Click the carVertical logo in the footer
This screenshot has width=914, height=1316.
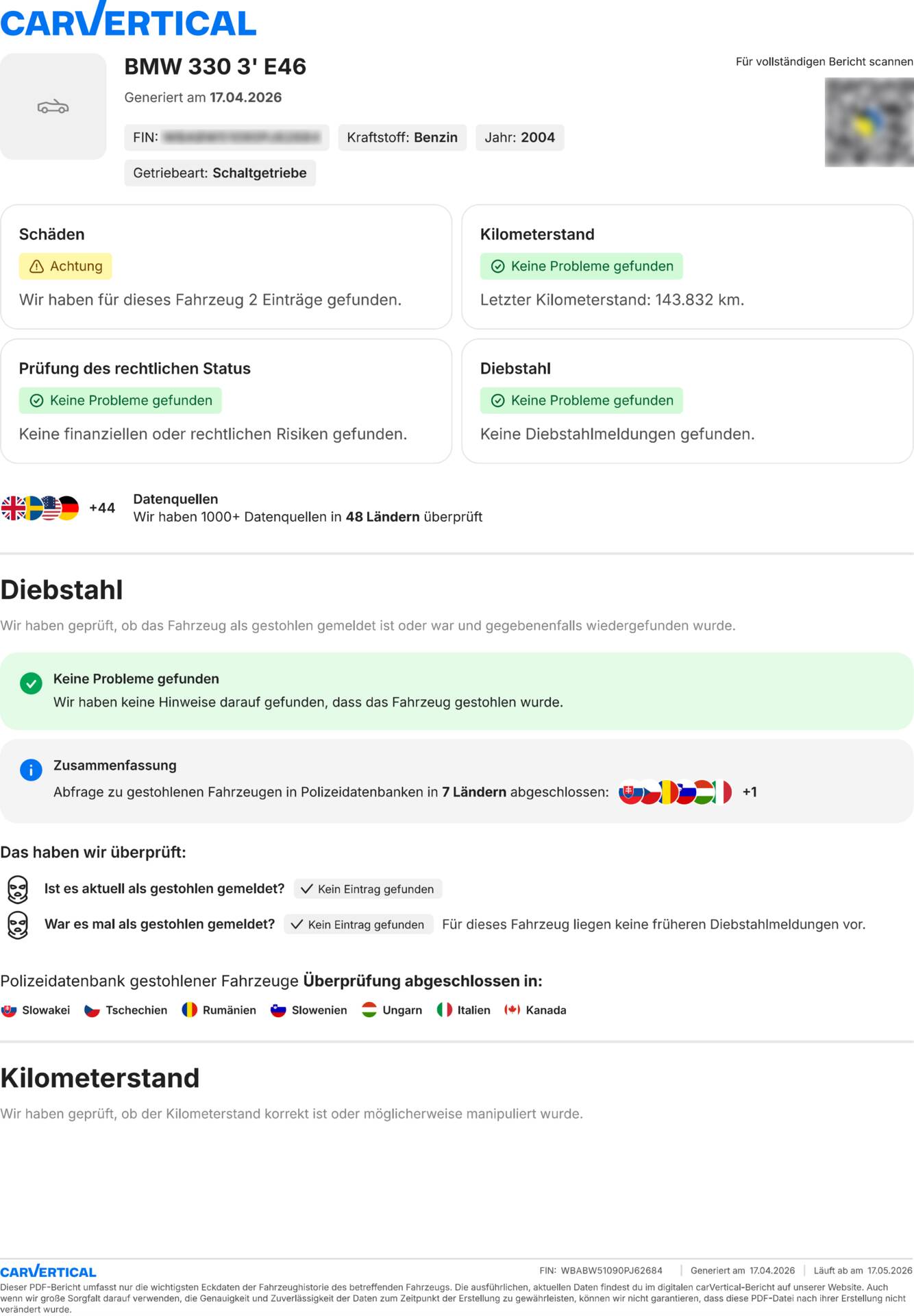48,1271
